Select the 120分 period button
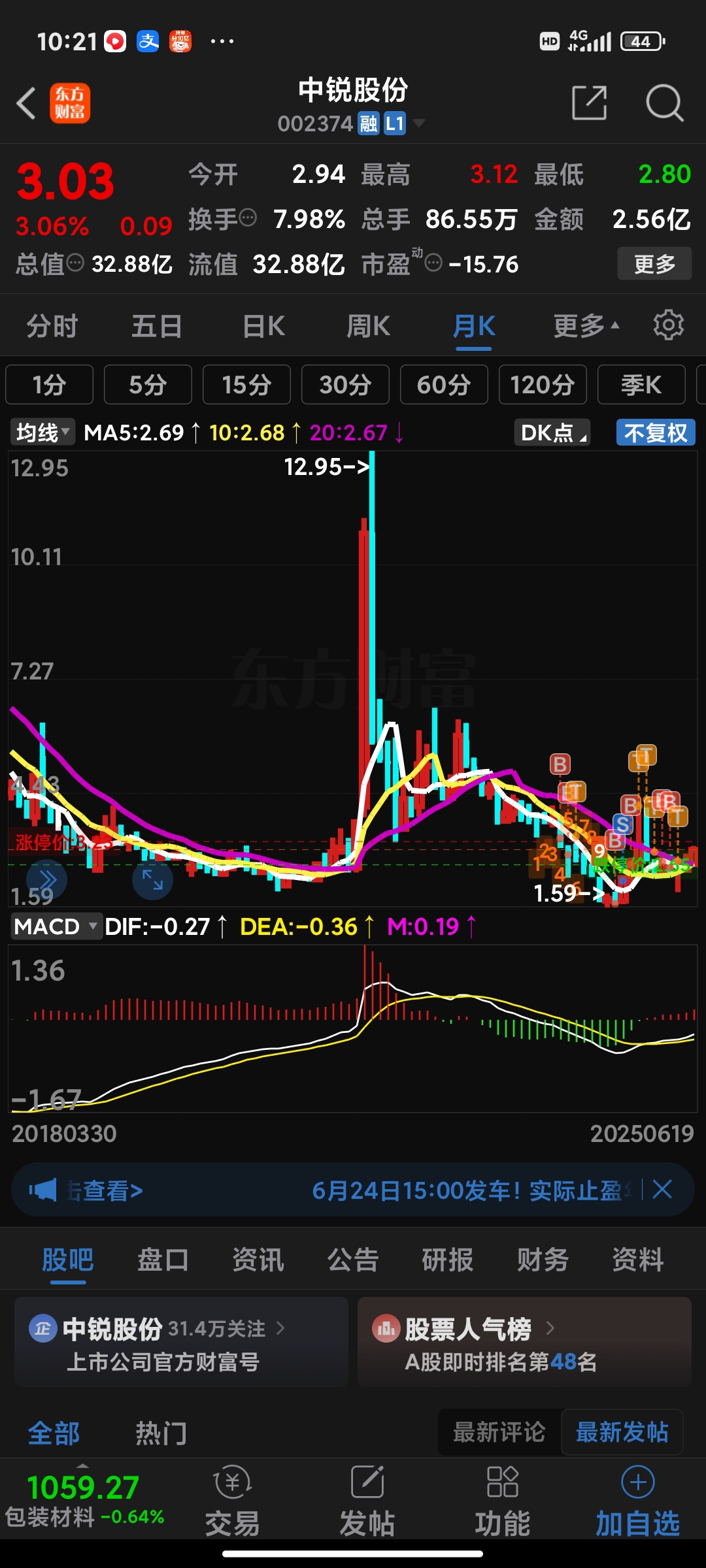Screen dimensions: 706x1568 [543, 385]
